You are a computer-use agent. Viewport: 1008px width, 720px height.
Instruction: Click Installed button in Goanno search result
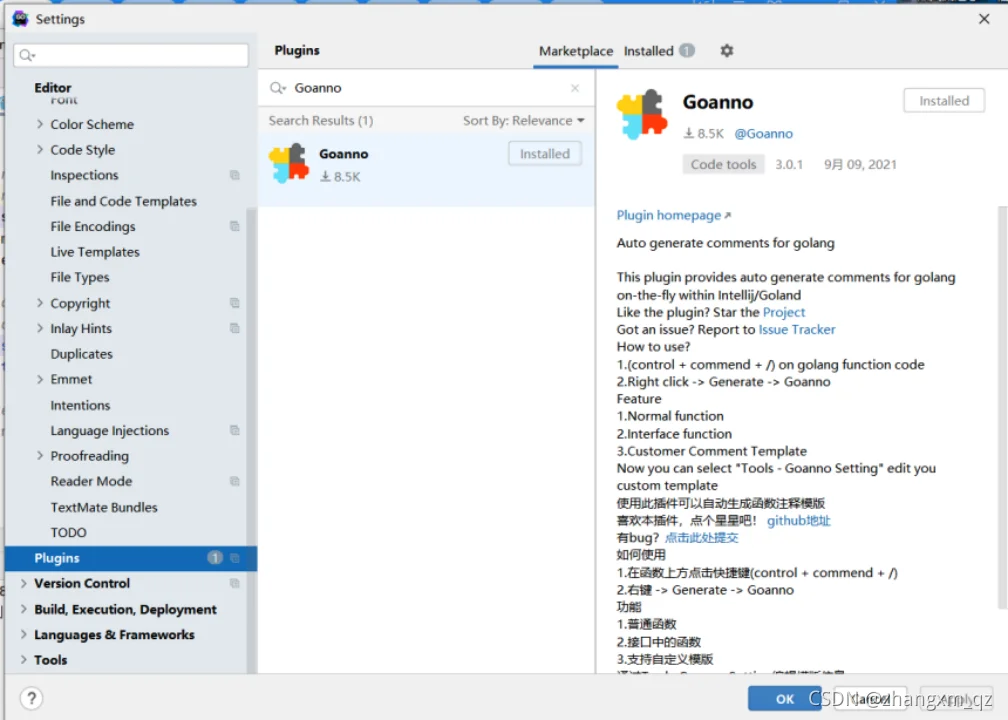click(x=544, y=154)
